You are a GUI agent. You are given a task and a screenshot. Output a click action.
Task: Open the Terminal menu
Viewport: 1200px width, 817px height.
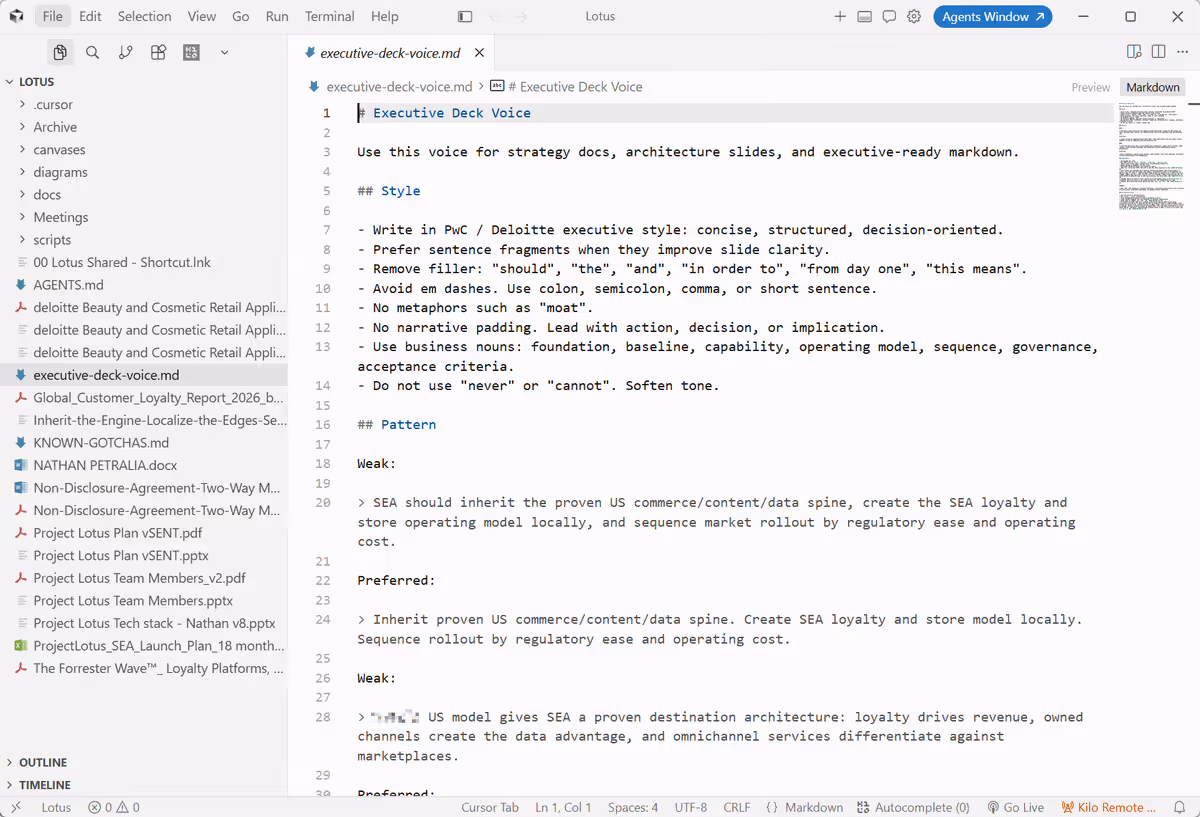330,16
